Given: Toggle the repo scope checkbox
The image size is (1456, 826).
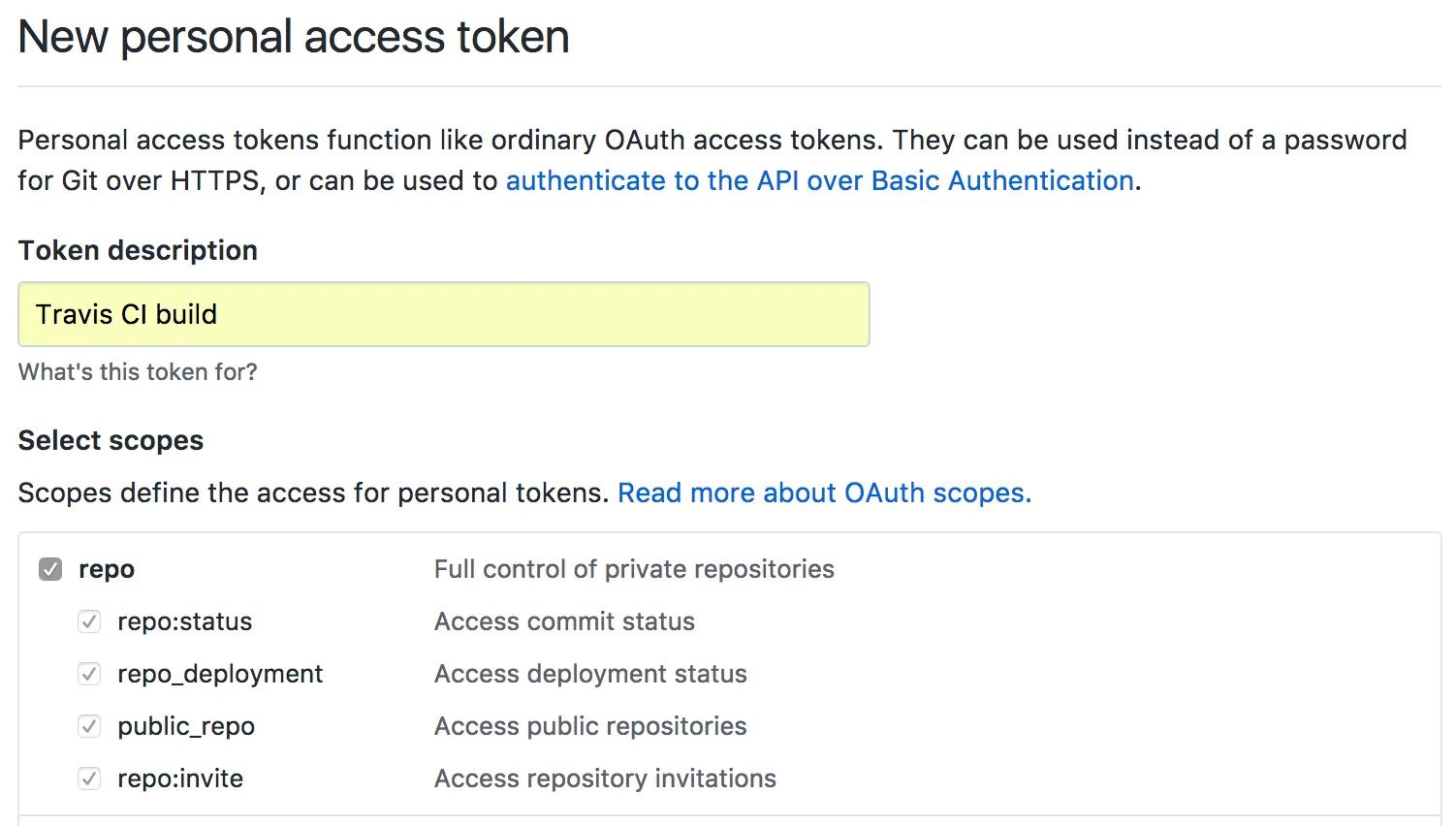Looking at the screenshot, I should pos(50,569).
